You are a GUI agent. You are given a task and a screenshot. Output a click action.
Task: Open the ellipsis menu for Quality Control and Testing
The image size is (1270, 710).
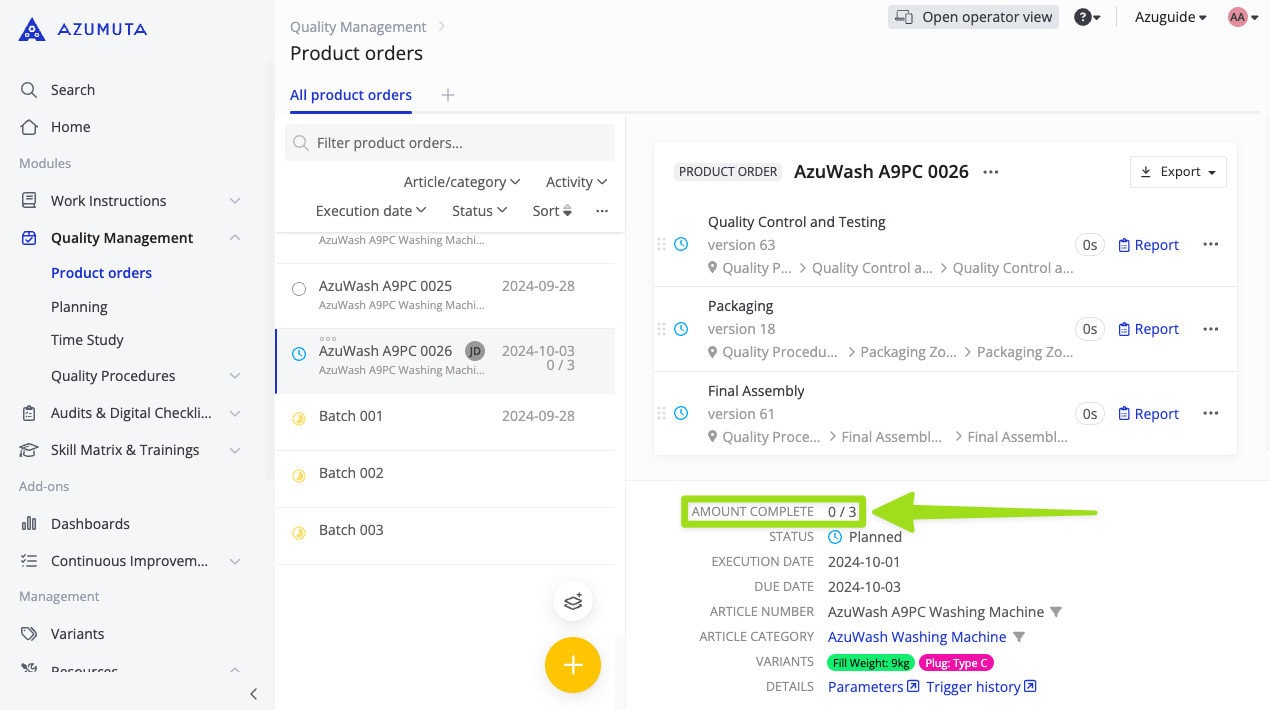[1210, 244]
